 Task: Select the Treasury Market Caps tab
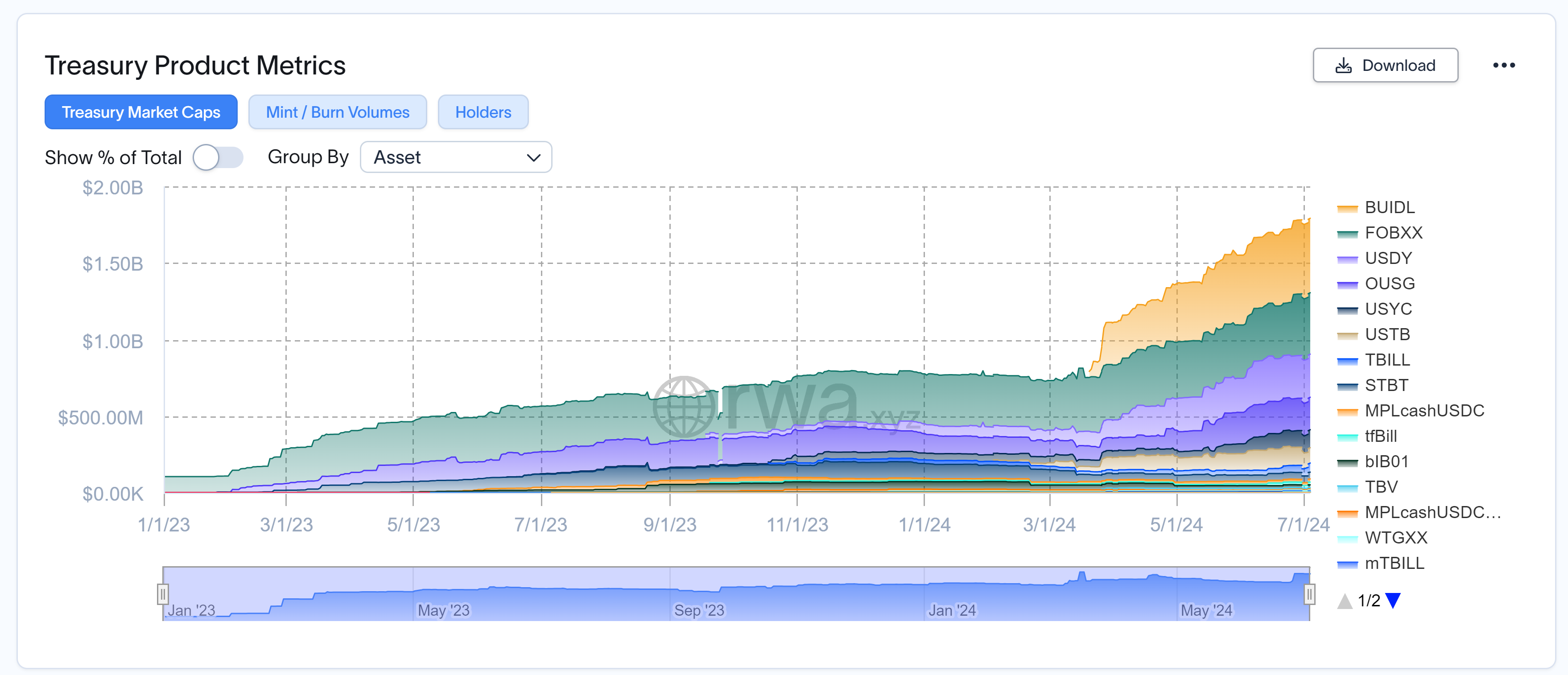click(x=140, y=113)
